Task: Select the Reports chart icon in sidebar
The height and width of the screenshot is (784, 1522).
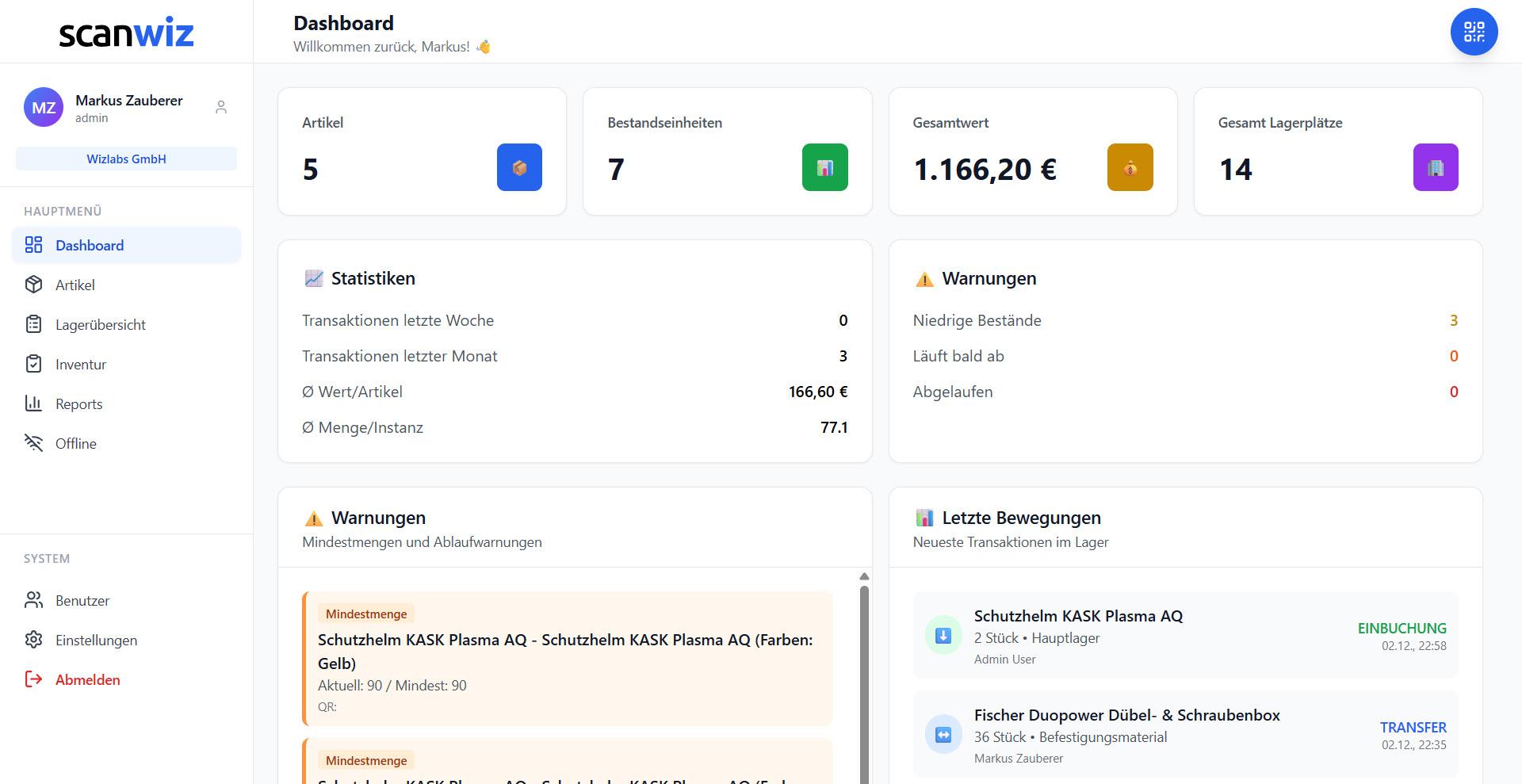Action: [x=33, y=403]
